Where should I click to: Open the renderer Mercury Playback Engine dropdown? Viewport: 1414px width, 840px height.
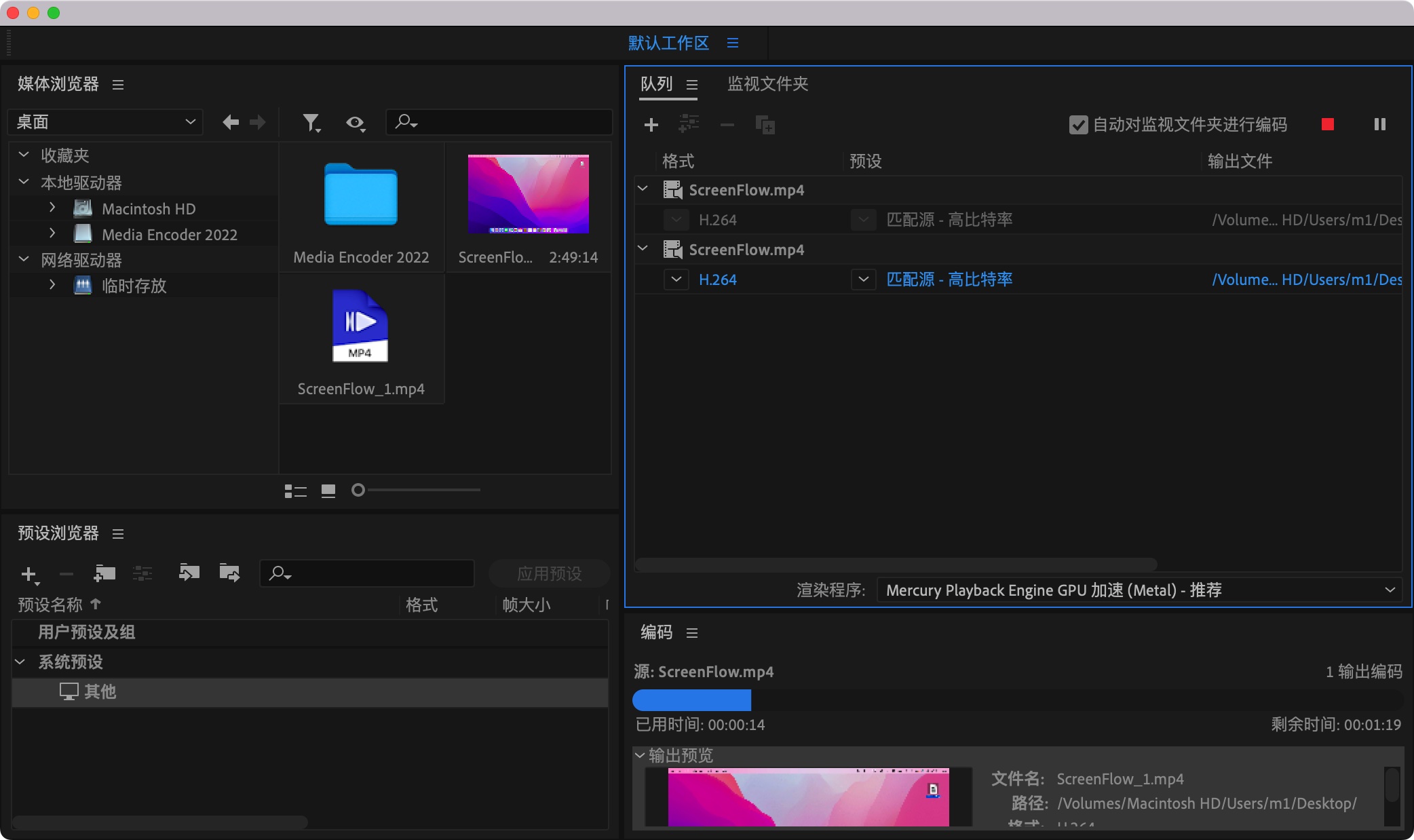click(1141, 590)
